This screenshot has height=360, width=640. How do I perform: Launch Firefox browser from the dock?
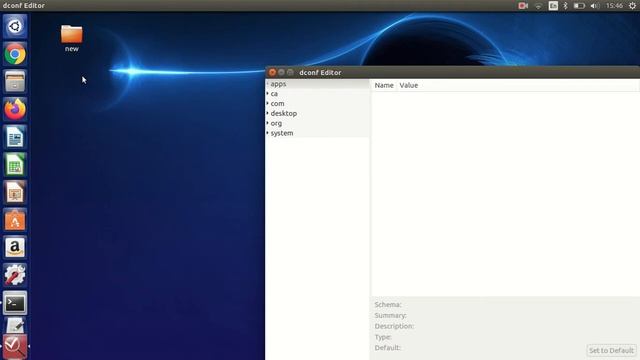(15, 109)
